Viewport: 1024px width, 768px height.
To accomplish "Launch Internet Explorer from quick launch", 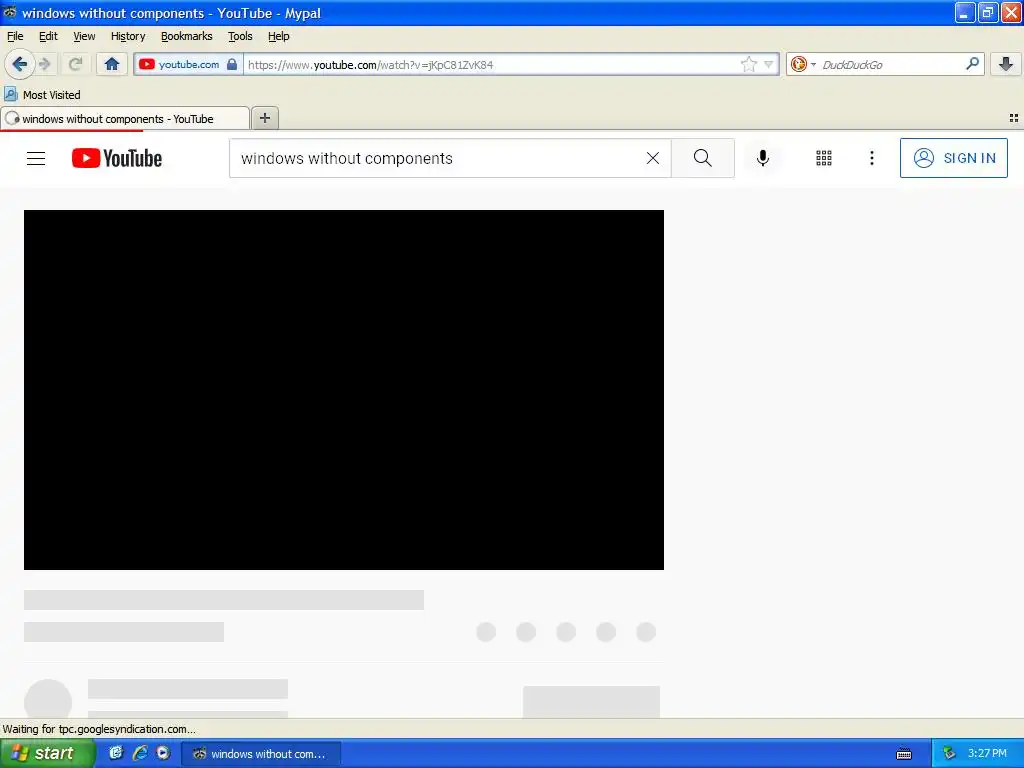I will (x=140, y=753).
